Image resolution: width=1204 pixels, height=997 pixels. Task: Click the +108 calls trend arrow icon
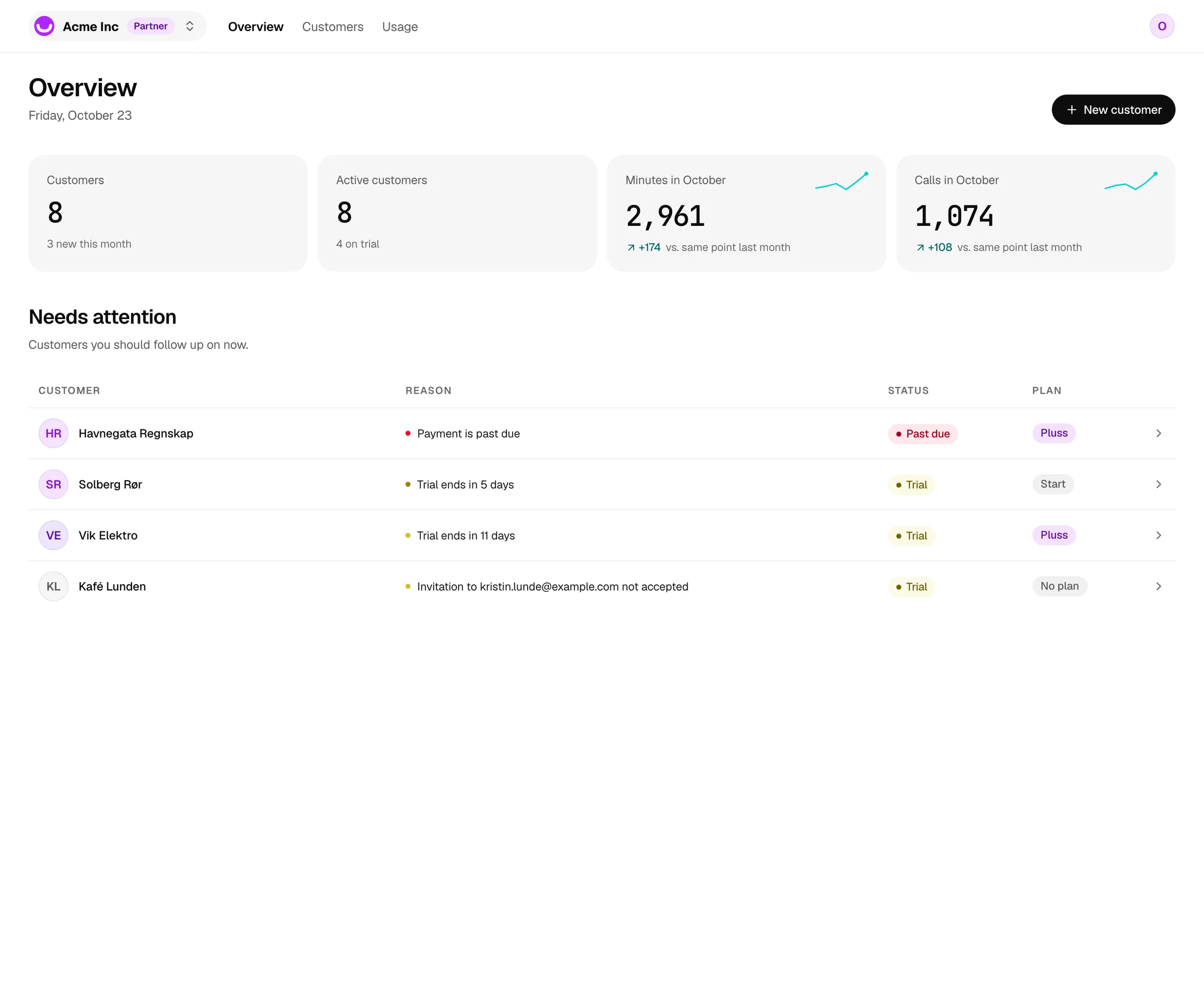coord(920,248)
